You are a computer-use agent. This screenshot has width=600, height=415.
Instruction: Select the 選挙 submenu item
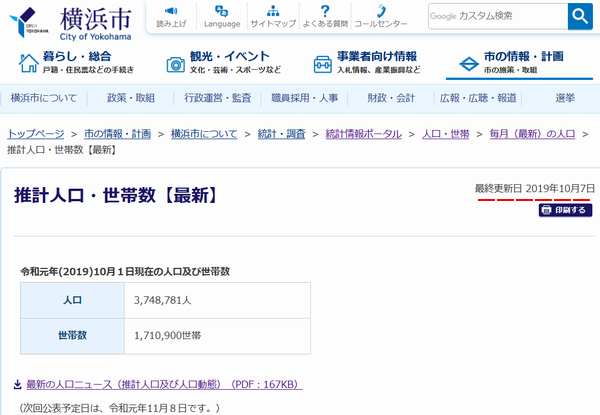[565, 98]
